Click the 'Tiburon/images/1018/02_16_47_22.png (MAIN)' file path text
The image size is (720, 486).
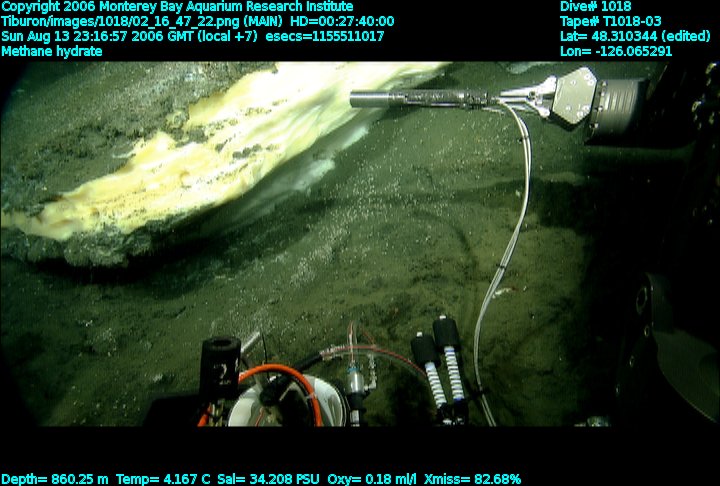[142, 22]
